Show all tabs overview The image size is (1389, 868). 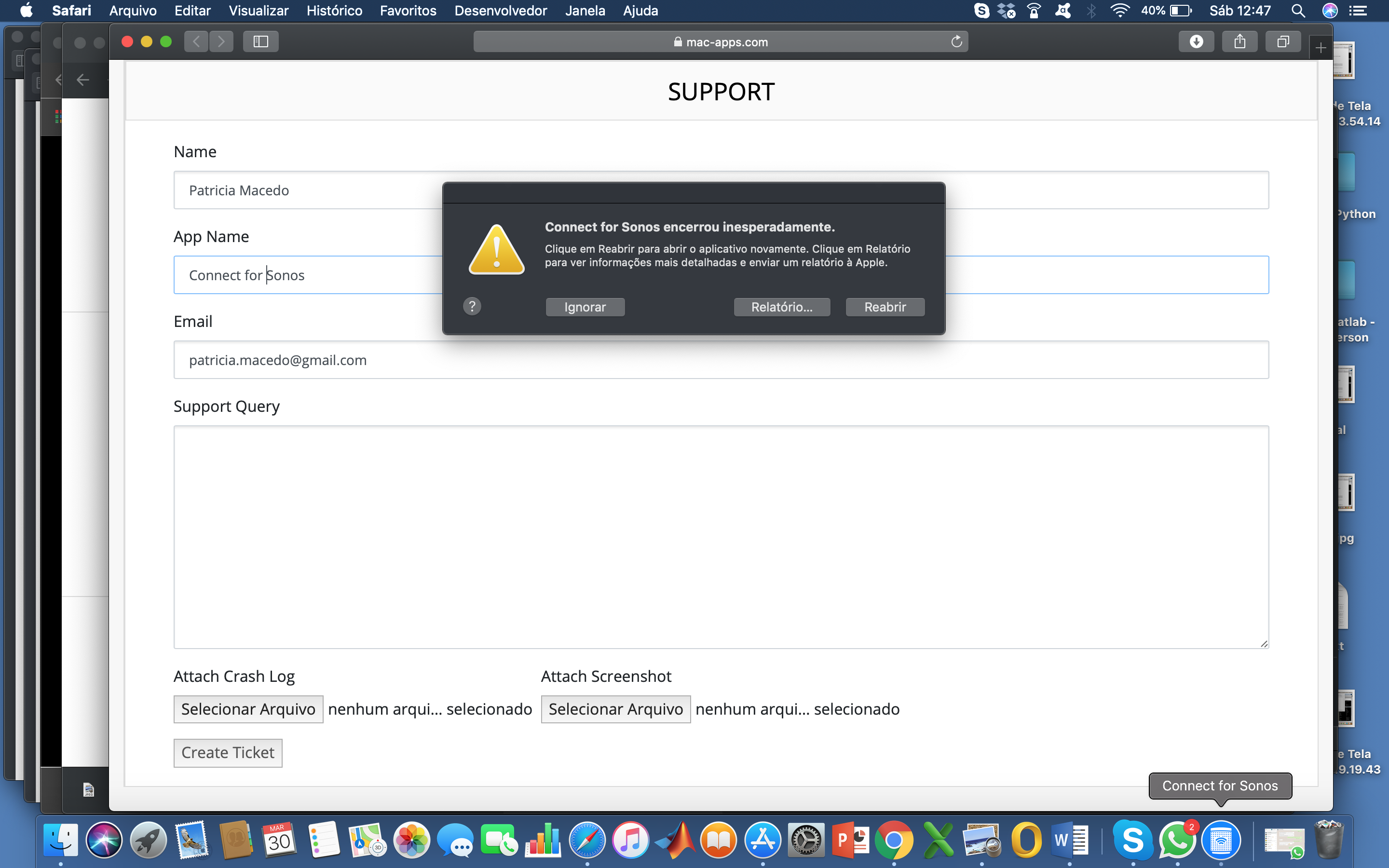(1283, 41)
